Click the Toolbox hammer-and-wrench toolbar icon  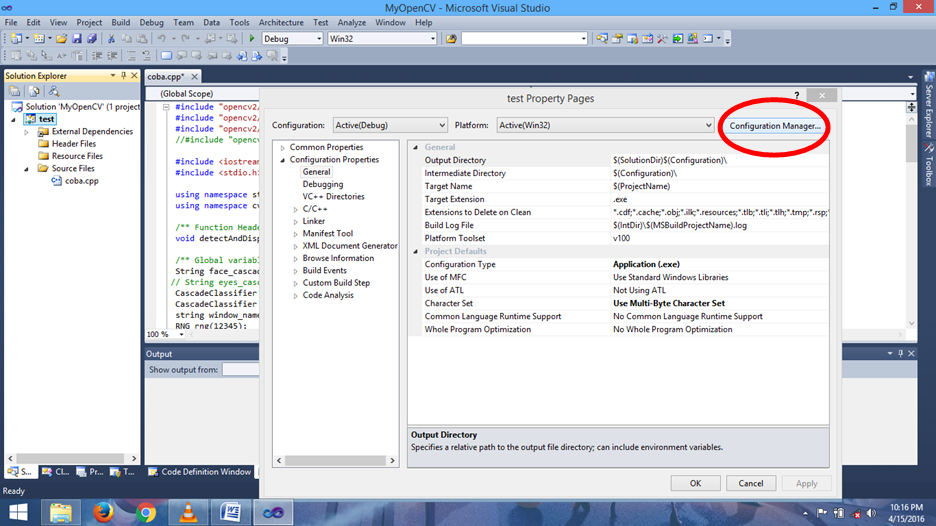pyautogui.click(x=663, y=39)
